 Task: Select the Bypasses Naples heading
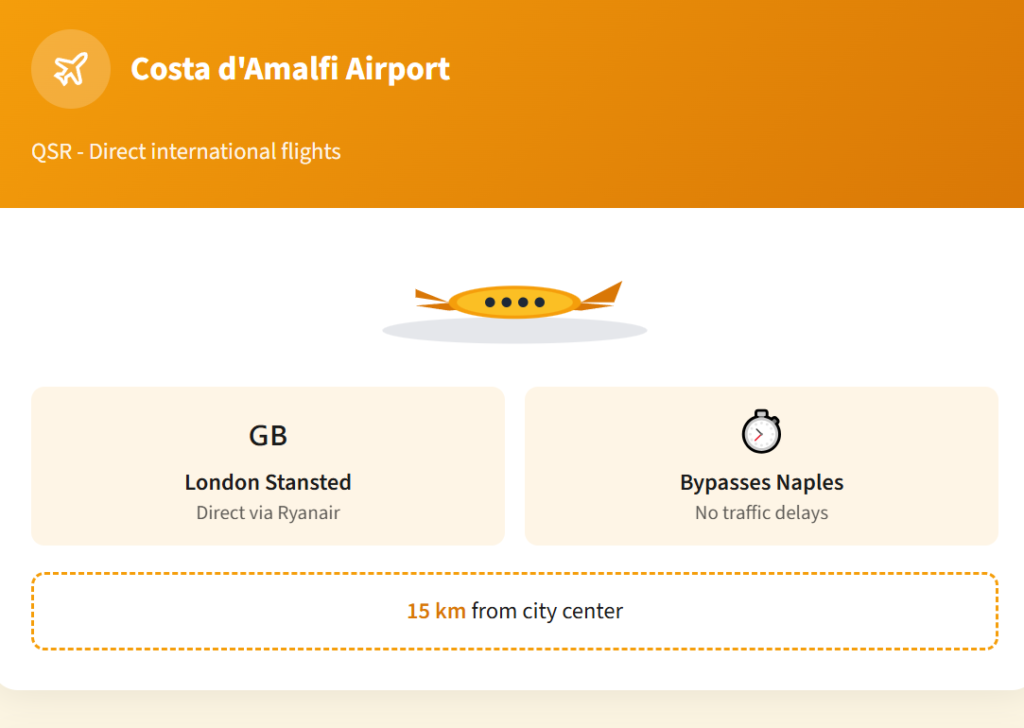761,482
